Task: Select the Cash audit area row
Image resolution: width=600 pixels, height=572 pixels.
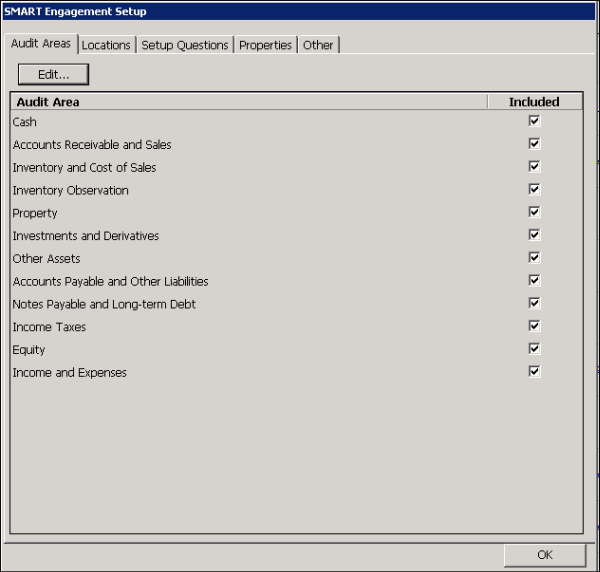Action: click(x=297, y=122)
